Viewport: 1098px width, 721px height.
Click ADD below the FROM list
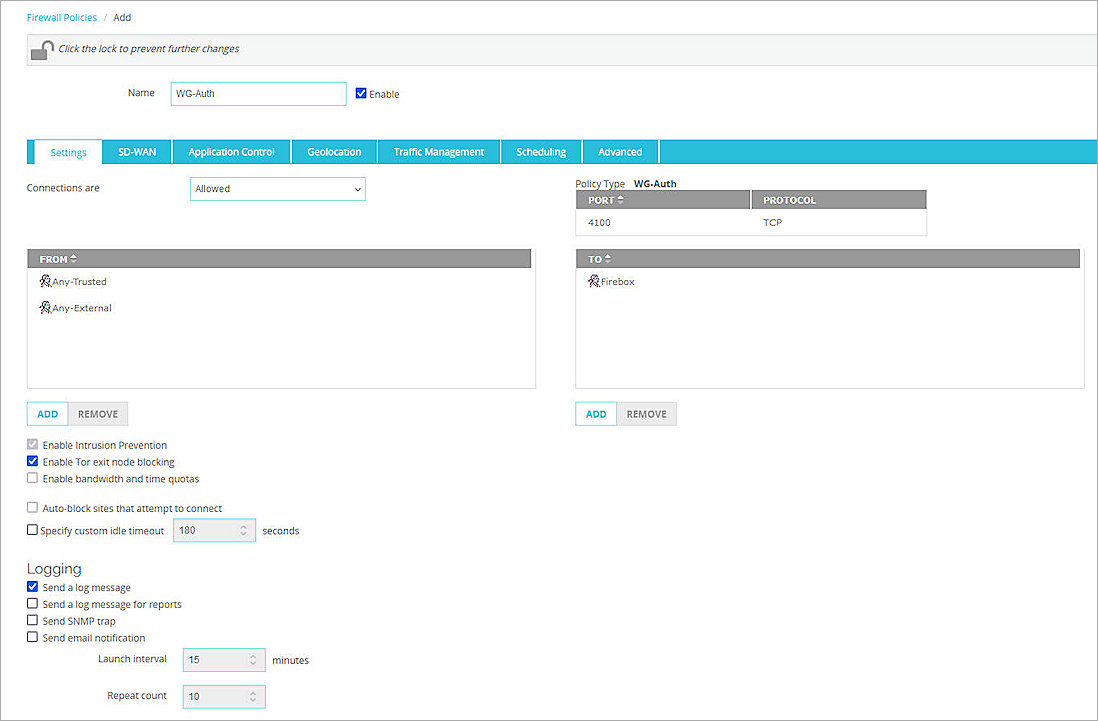click(x=47, y=413)
